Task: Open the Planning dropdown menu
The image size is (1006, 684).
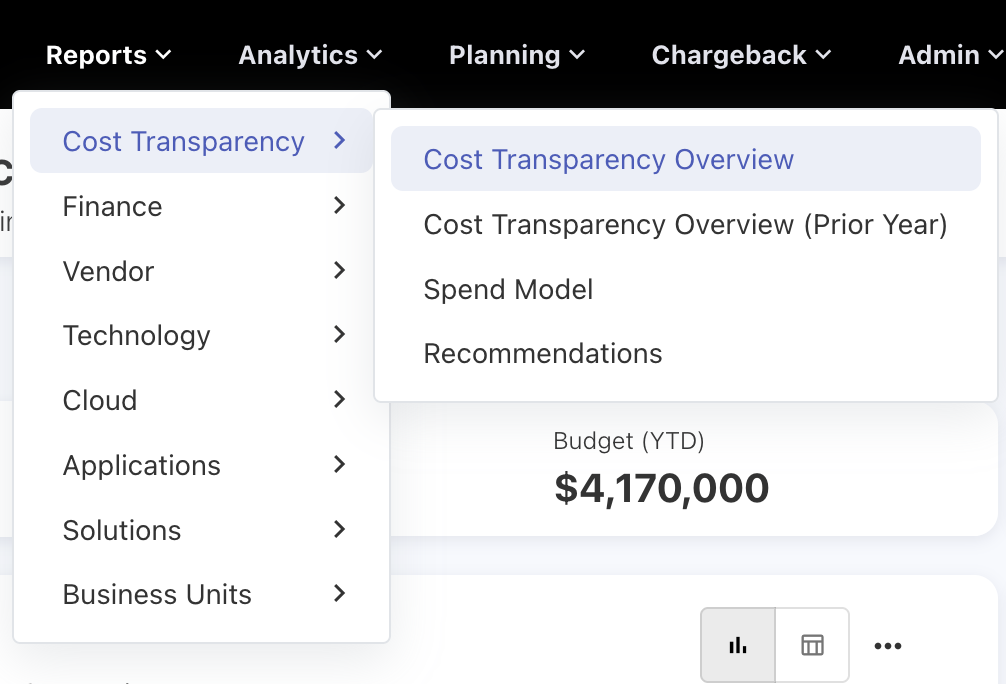Action: pyautogui.click(x=516, y=55)
